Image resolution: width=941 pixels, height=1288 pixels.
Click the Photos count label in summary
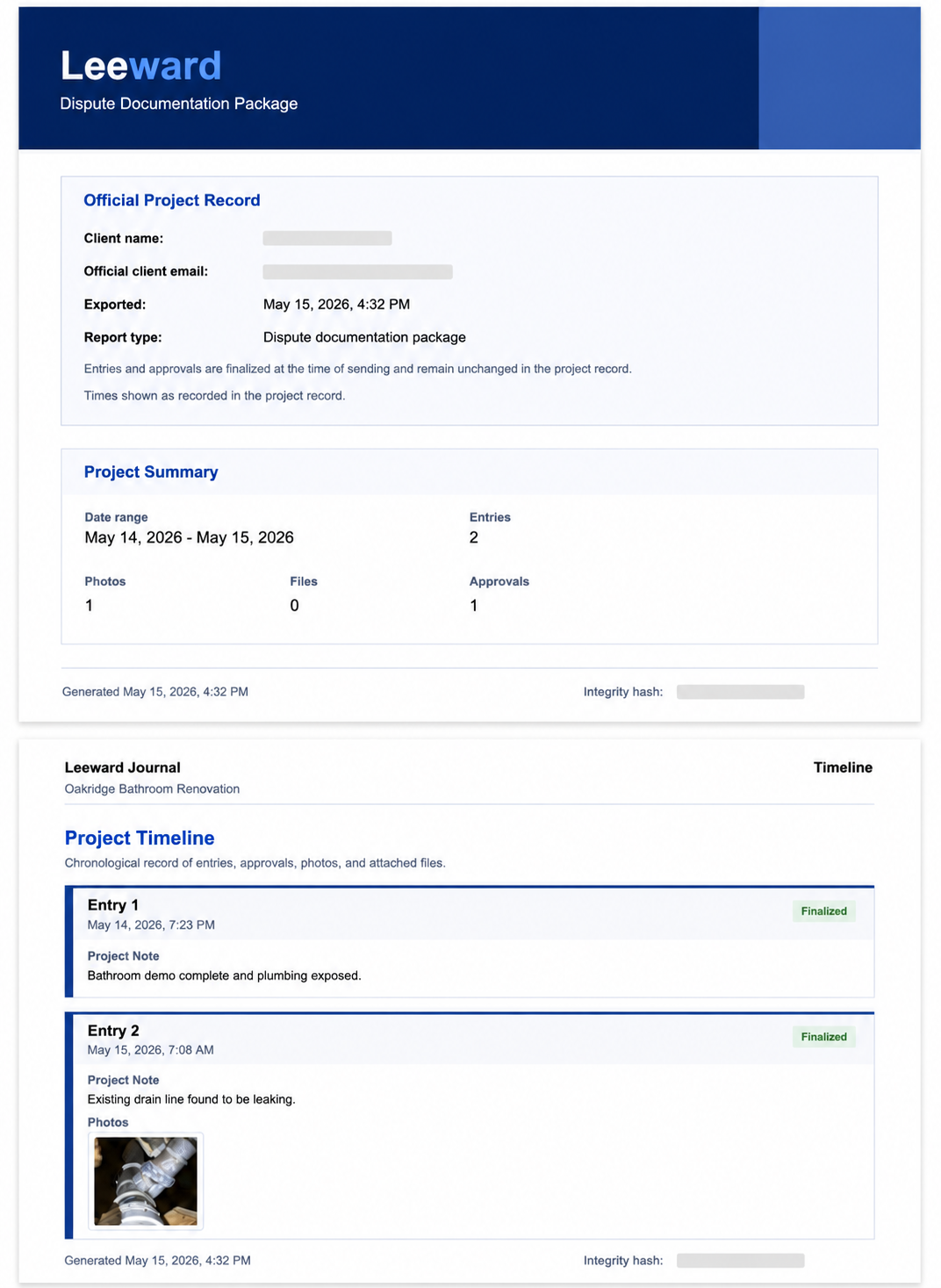coord(105,581)
